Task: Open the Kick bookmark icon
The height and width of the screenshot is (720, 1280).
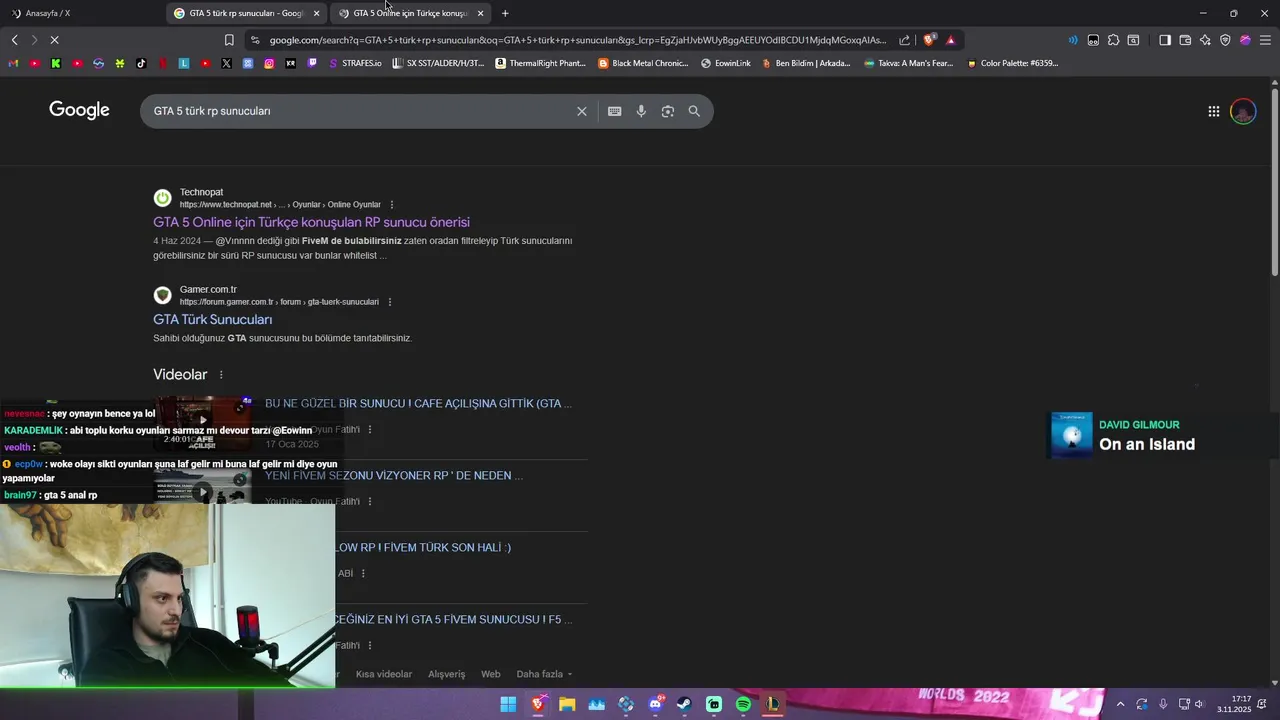Action: (x=56, y=63)
